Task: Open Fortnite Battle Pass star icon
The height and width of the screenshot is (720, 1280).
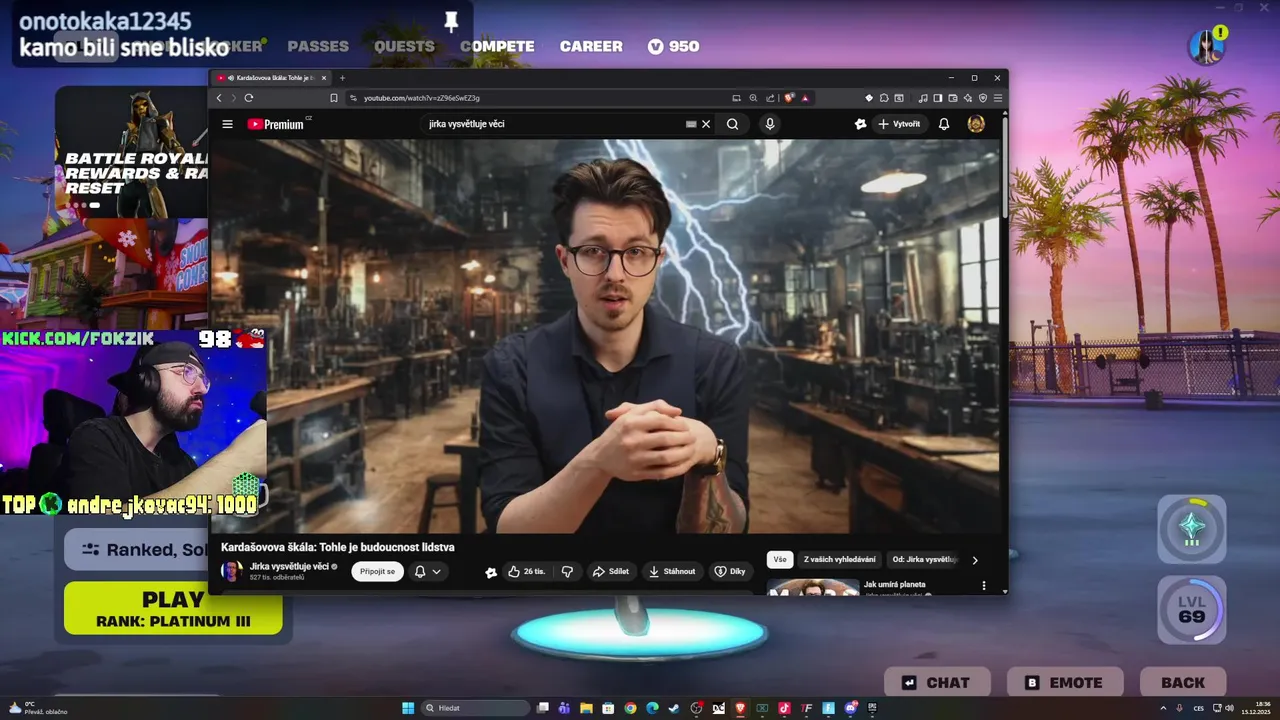Action: [1192, 528]
